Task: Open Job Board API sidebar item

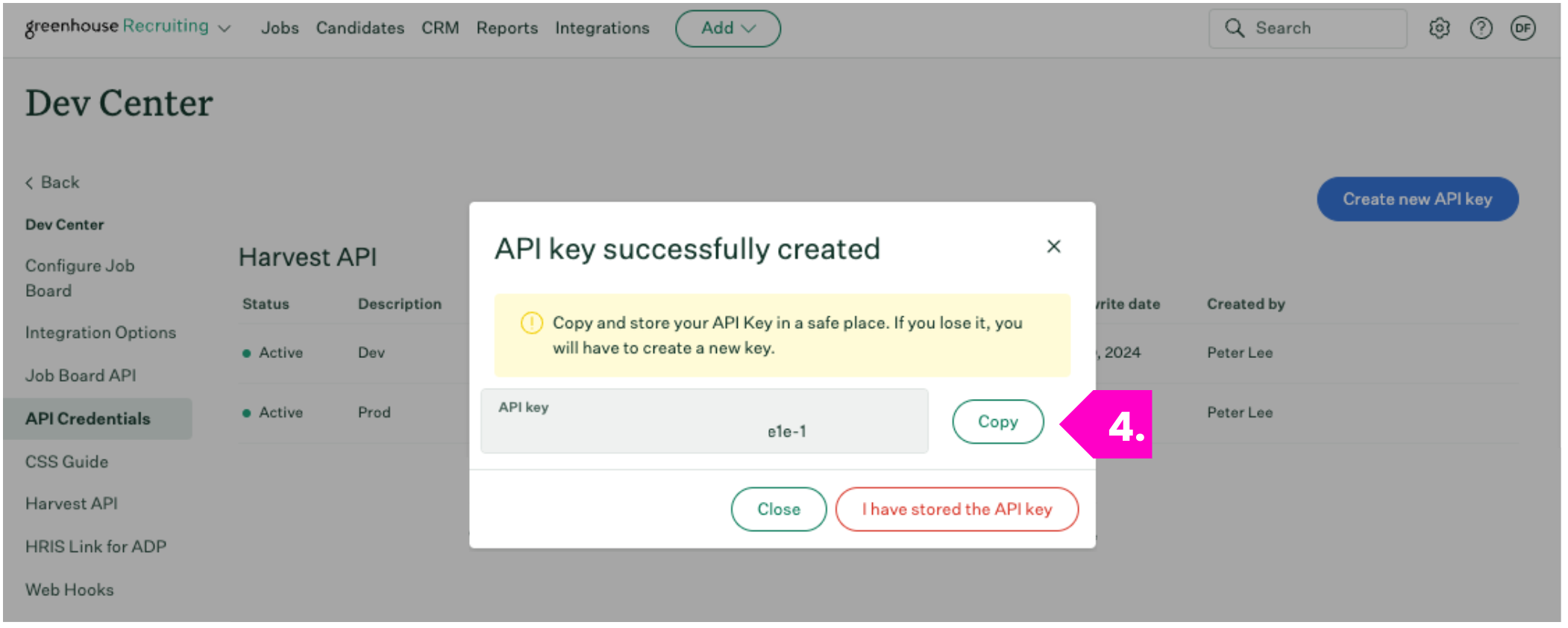Action: pos(81,376)
